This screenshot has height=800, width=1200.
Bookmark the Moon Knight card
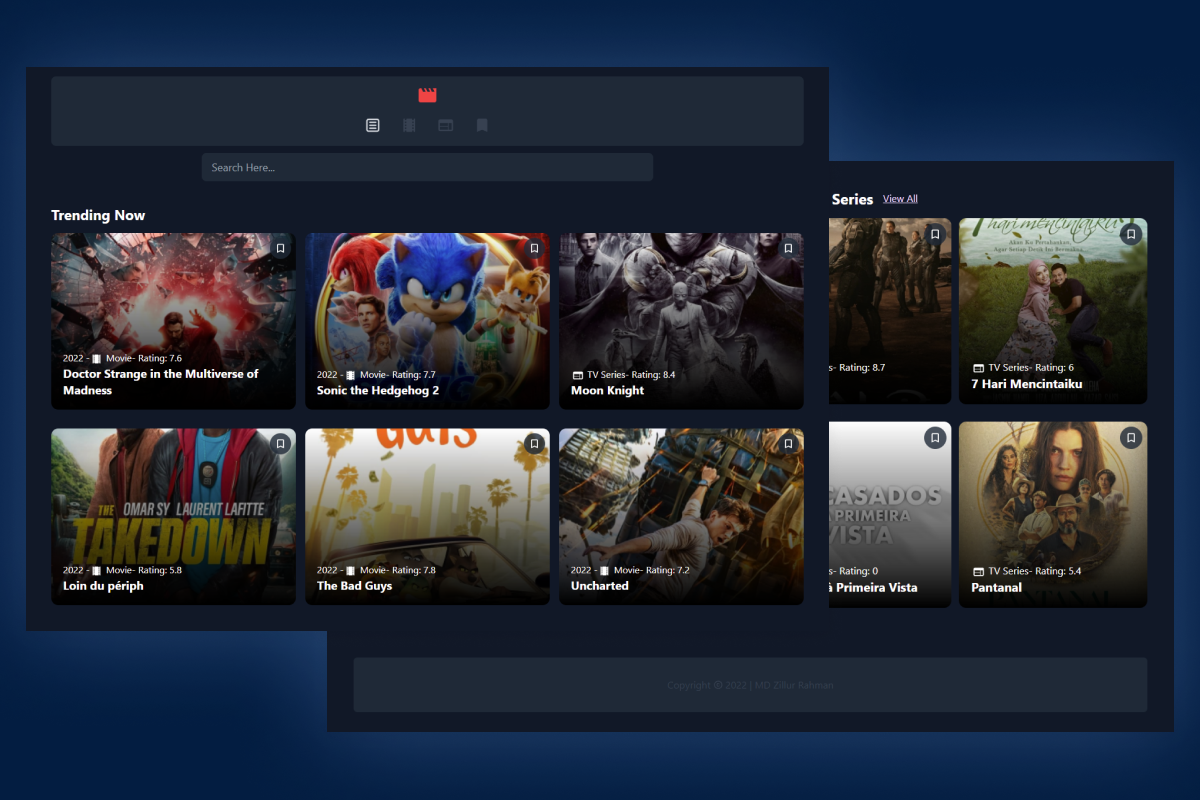788,248
